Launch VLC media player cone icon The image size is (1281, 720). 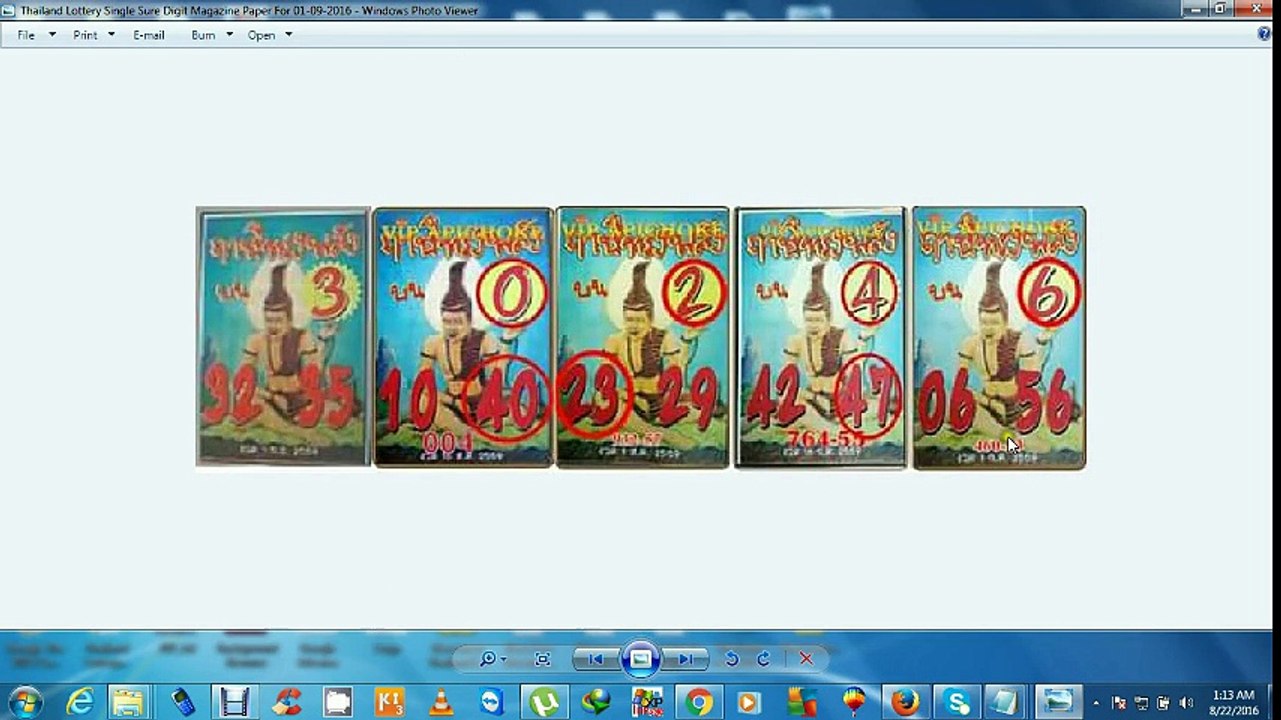click(x=440, y=702)
